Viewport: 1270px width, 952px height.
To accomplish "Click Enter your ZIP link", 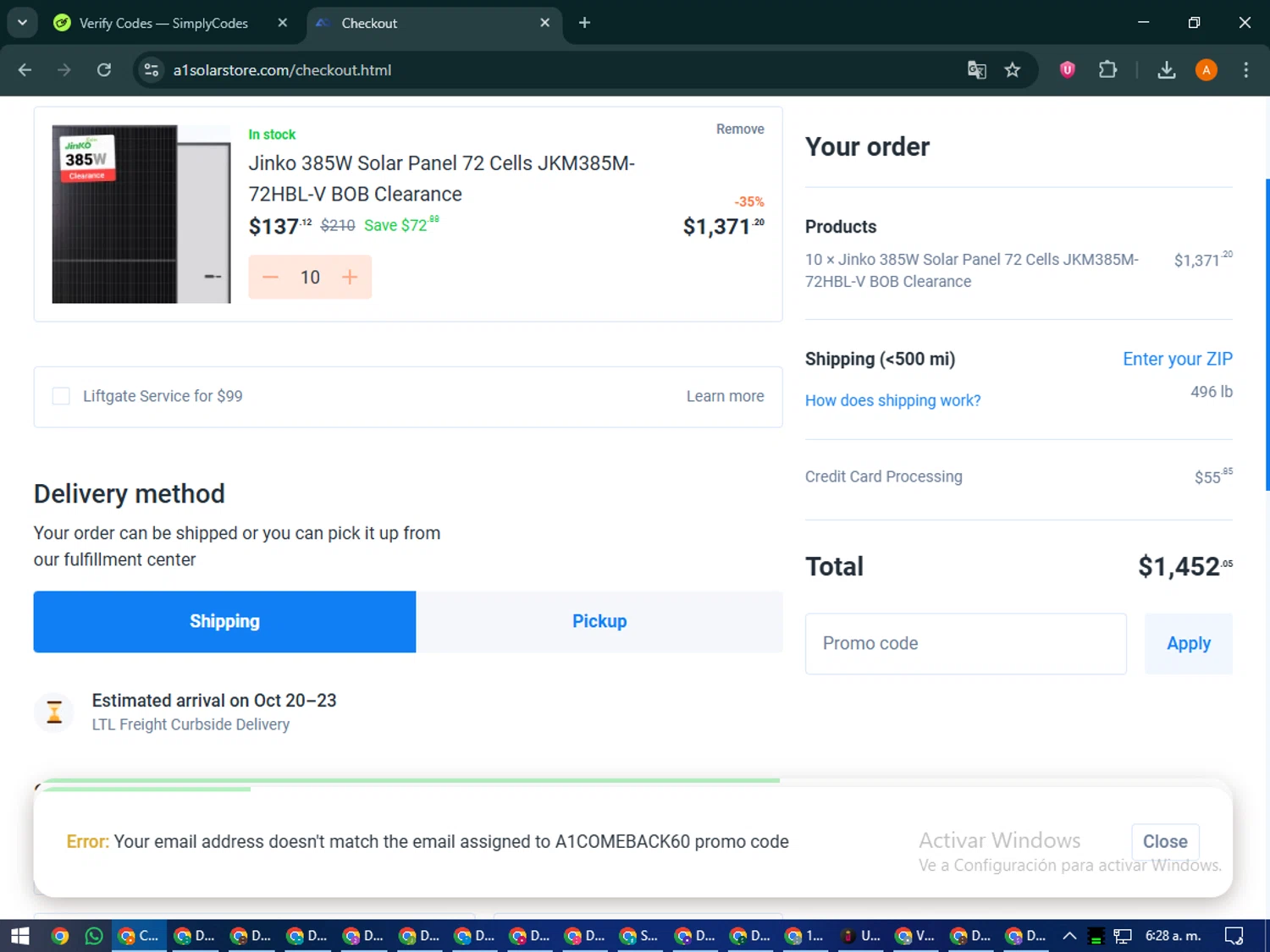I will [1178, 359].
